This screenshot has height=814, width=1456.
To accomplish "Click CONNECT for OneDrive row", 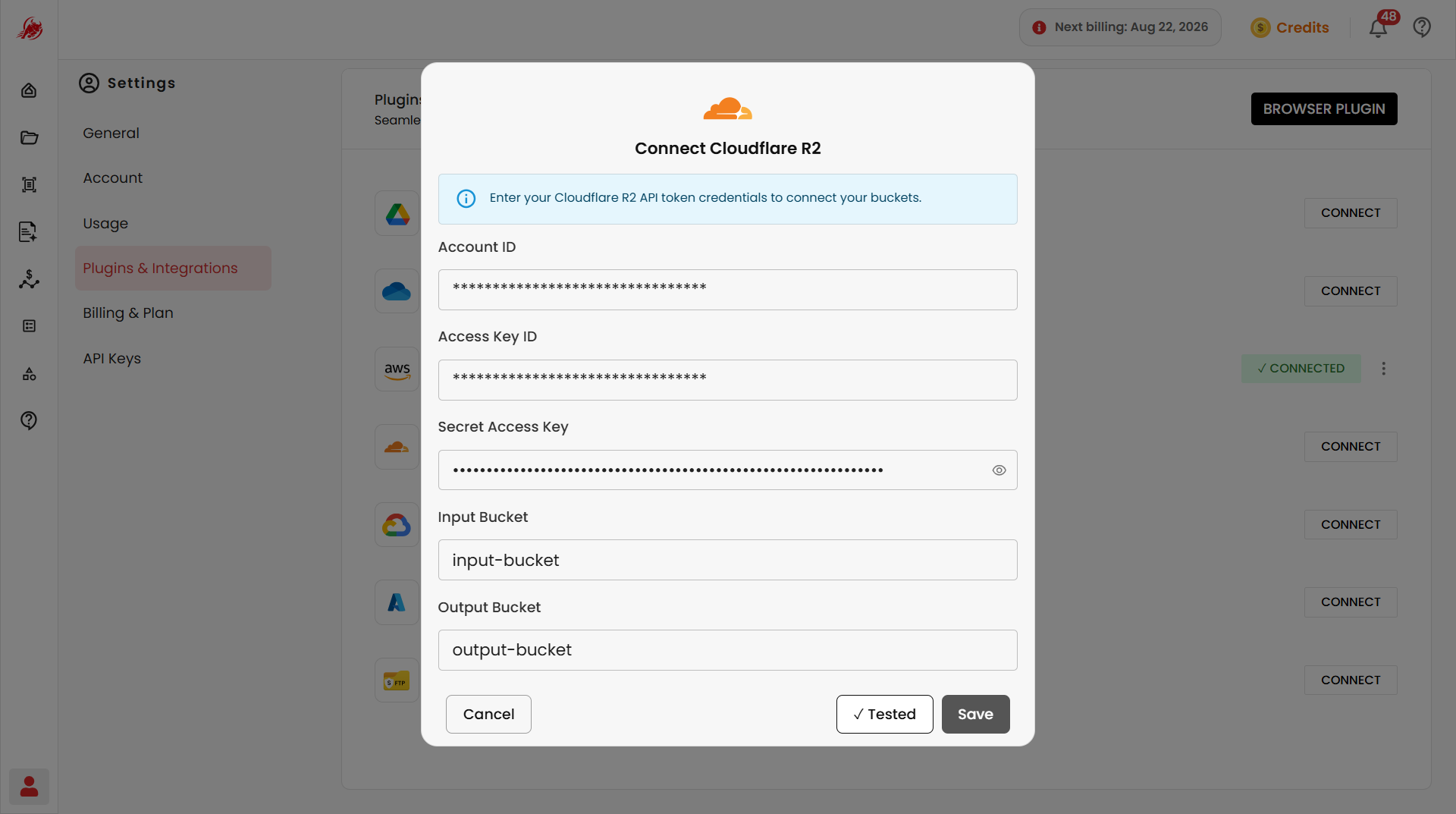I will [x=1351, y=291].
